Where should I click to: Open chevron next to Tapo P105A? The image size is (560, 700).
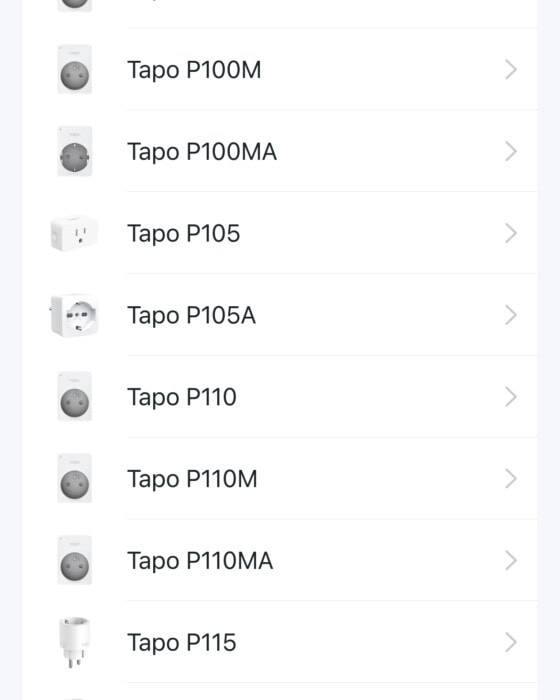511,315
